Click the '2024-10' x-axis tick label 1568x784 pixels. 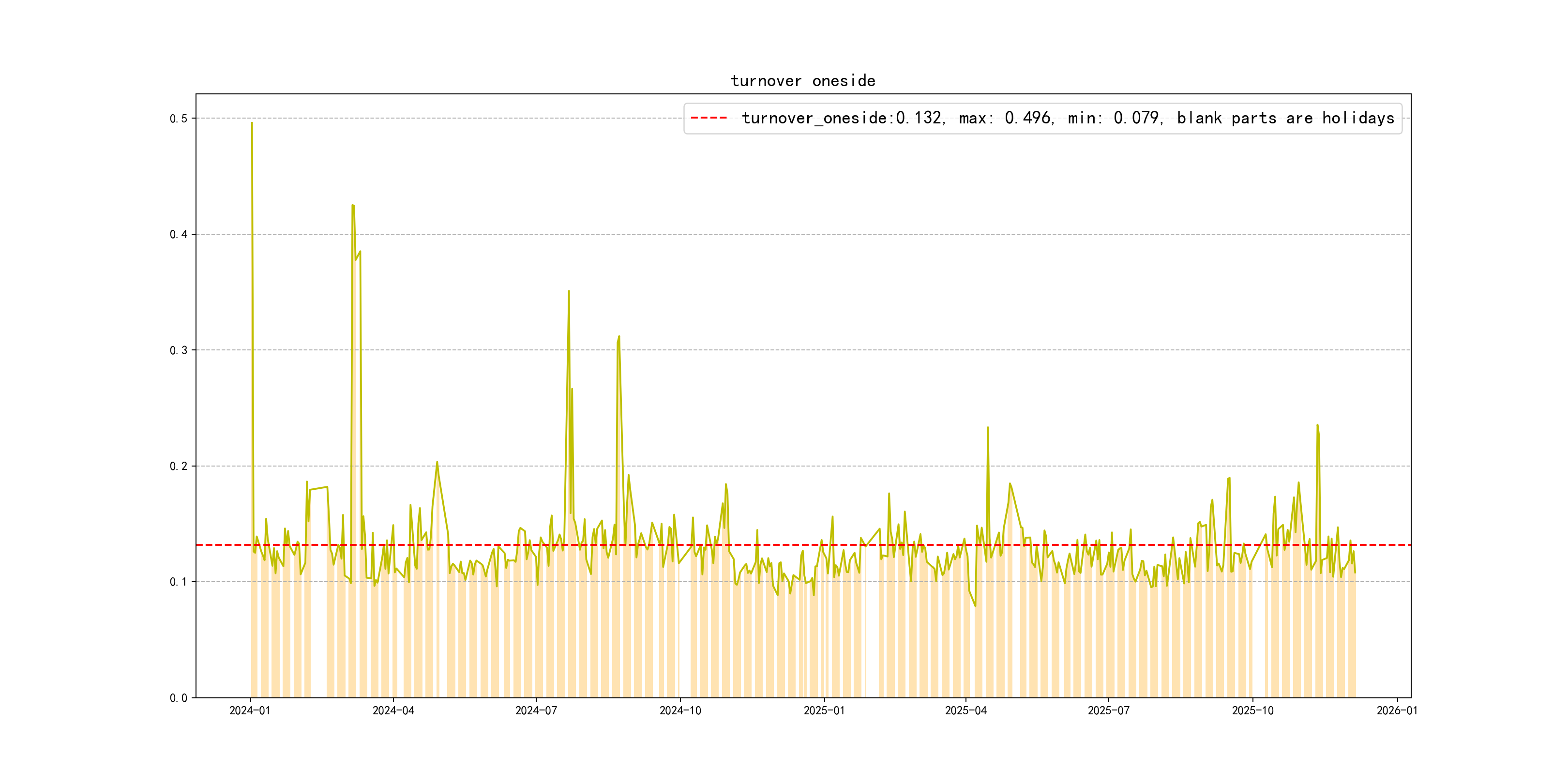(680, 710)
